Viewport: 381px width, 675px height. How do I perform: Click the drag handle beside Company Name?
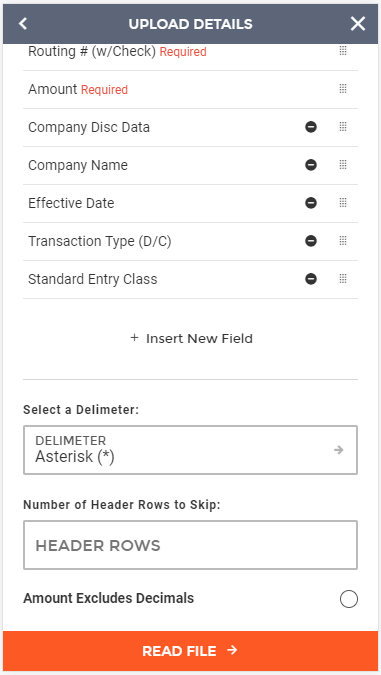click(x=343, y=165)
